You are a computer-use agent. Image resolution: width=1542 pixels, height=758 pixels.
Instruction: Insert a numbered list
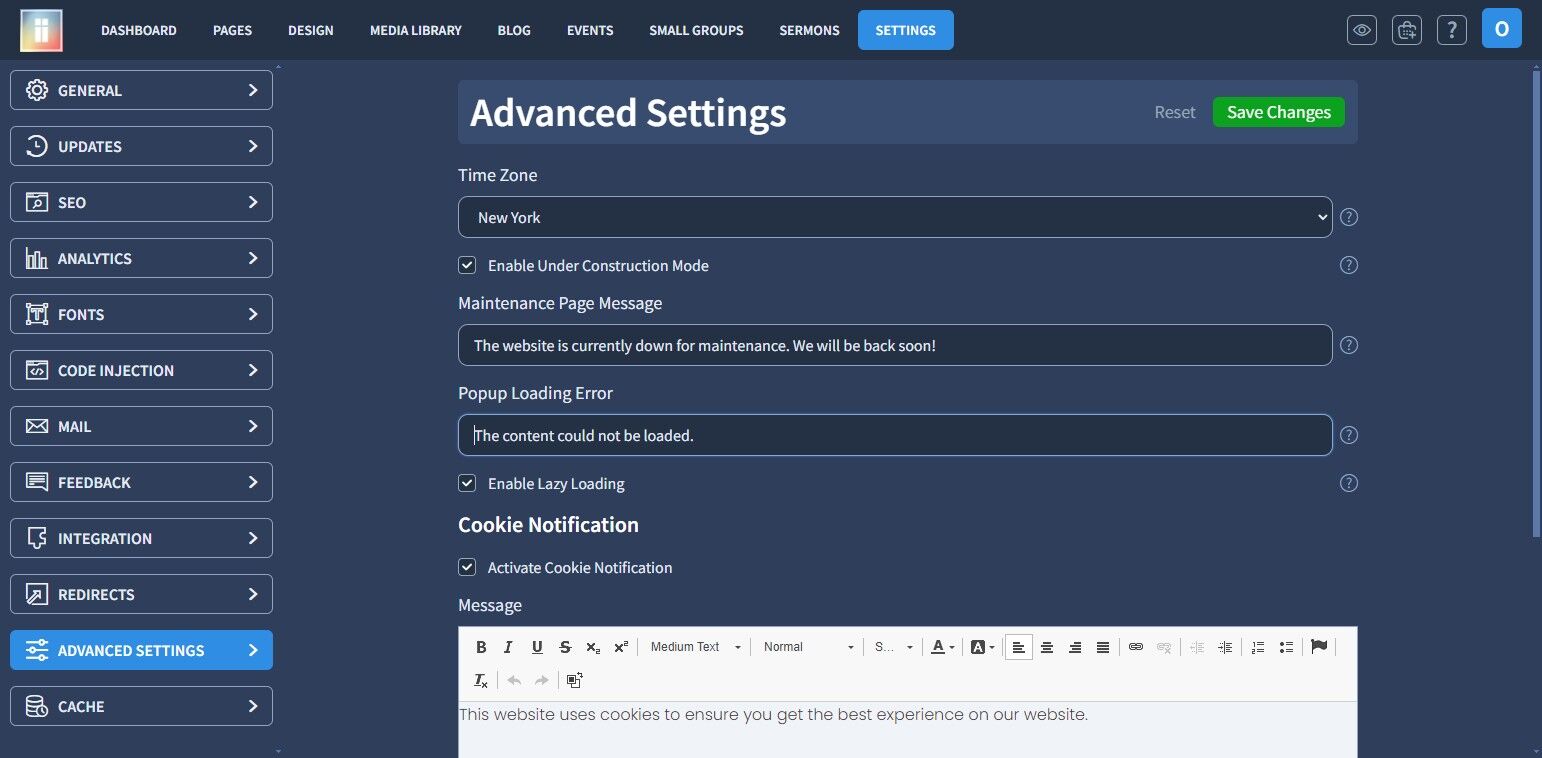pos(1258,647)
